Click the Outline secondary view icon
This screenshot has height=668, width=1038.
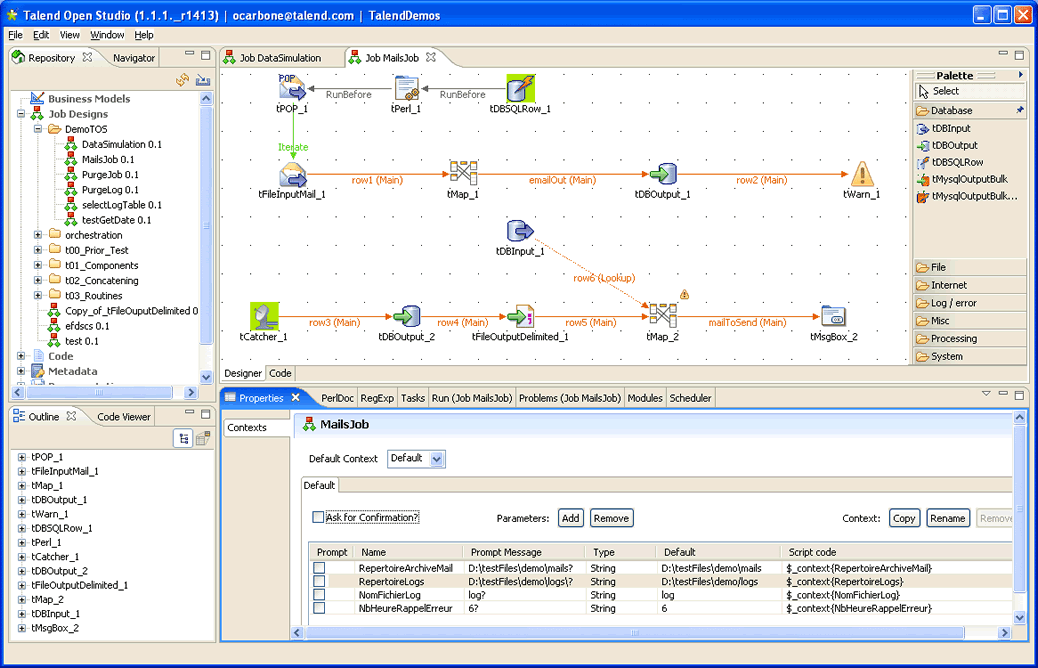pyautogui.click(x=203, y=438)
